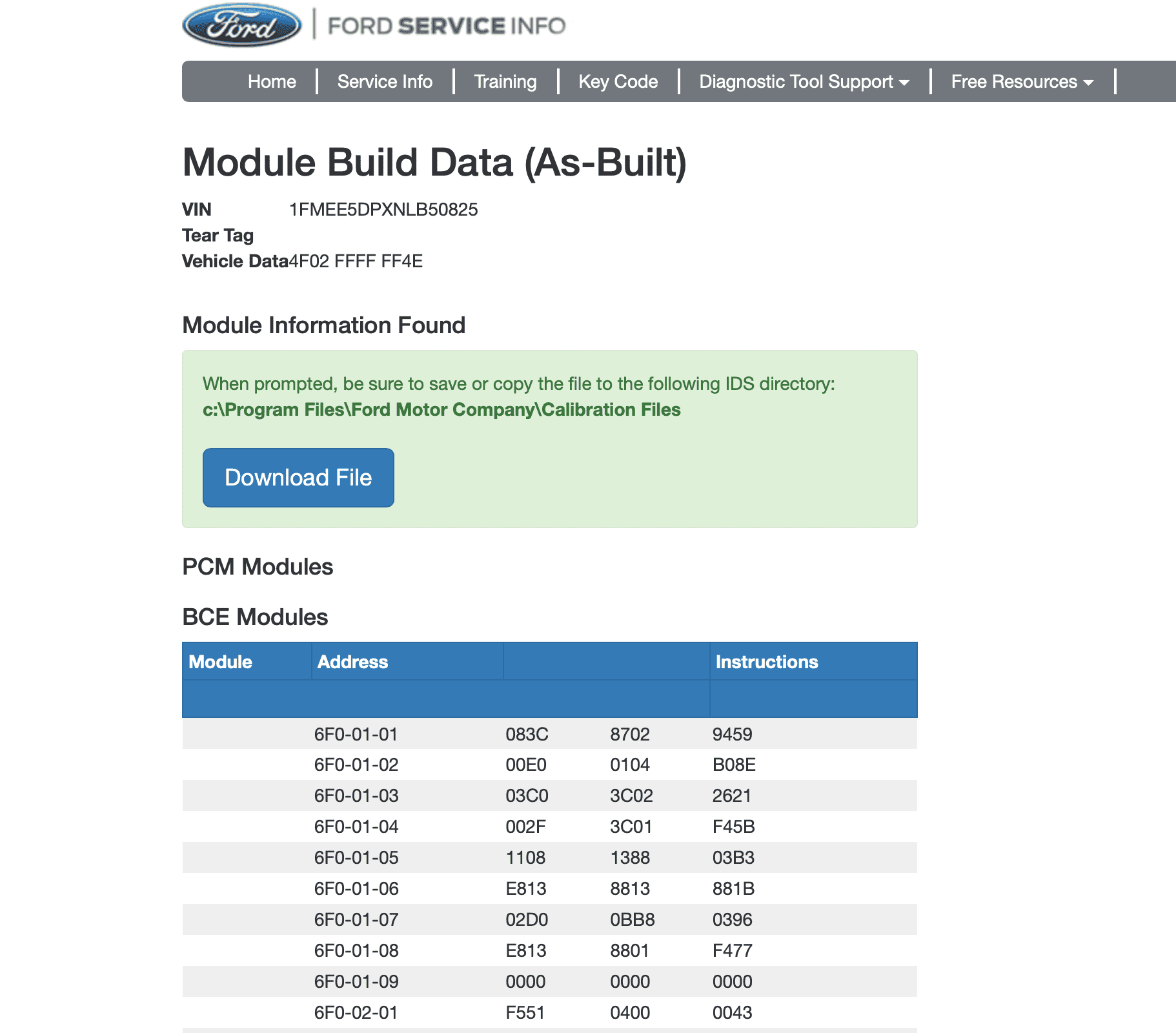Click value 0043 in row 6F0-02-01
1176x1033 pixels.
[733, 1013]
